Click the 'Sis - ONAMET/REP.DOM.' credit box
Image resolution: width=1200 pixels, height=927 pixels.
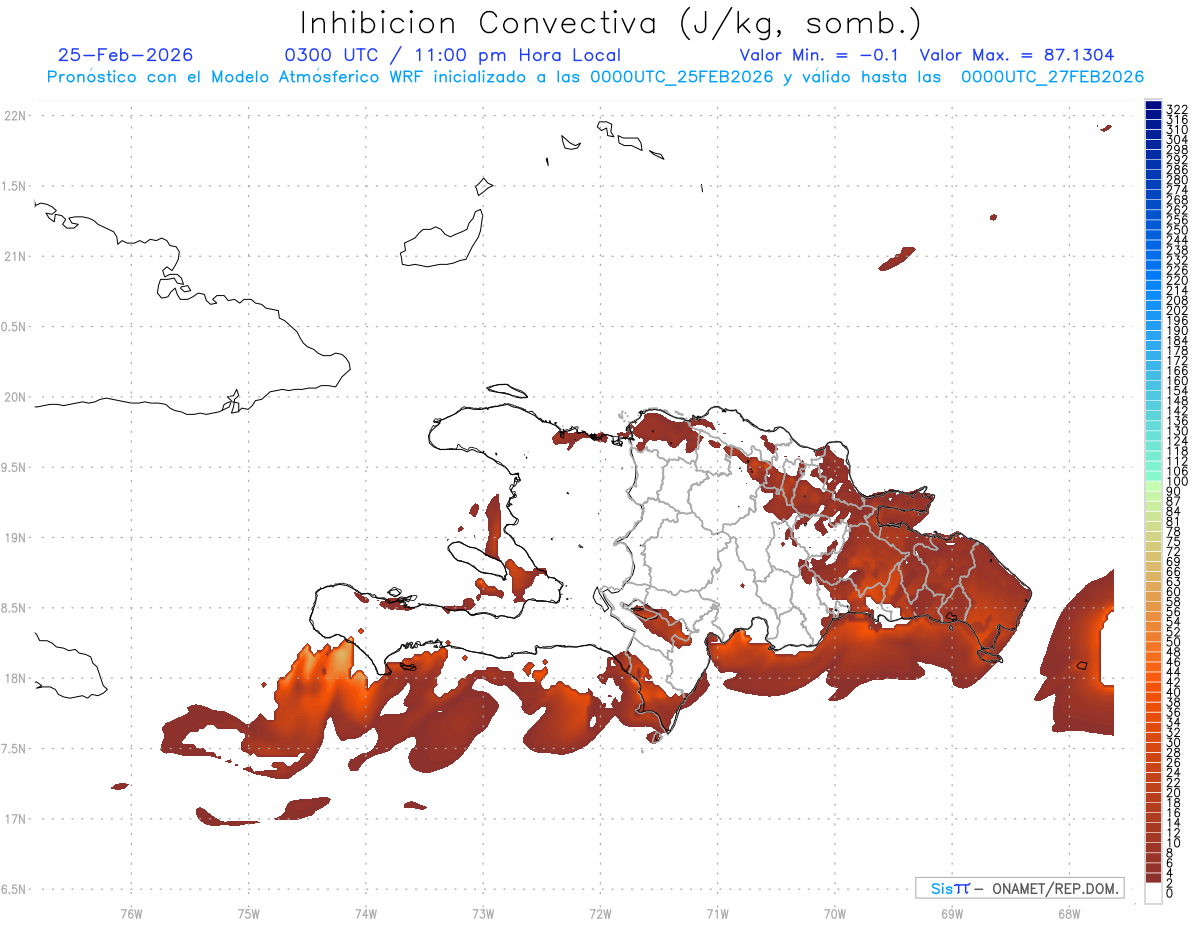coord(1020,888)
